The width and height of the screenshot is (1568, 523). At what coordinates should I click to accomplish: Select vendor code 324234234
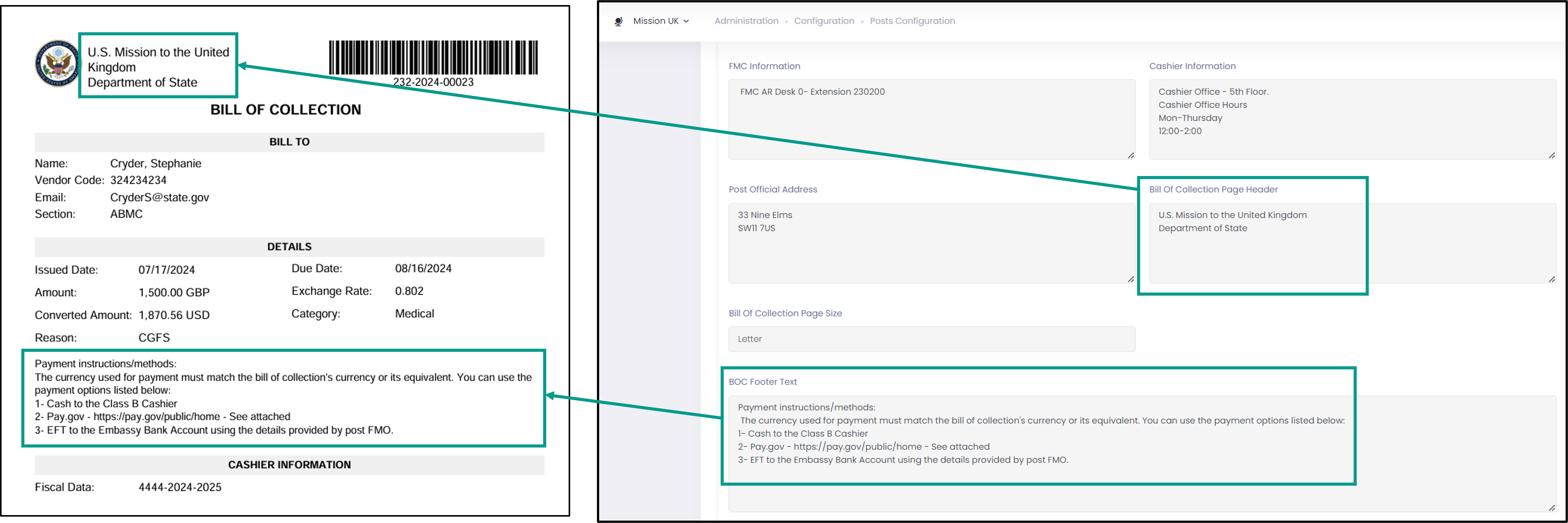tap(138, 181)
